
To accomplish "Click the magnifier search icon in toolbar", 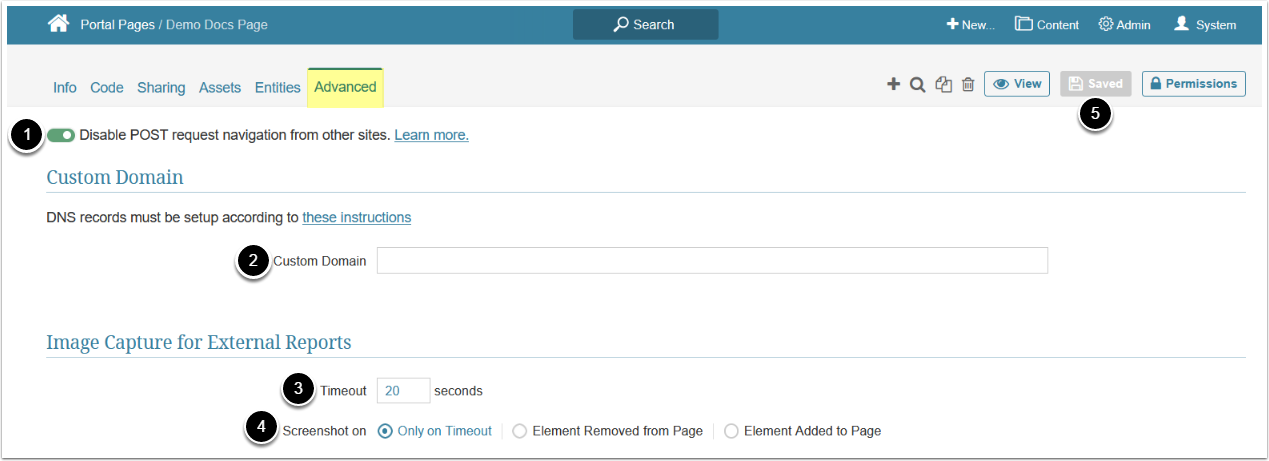I will (x=917, y=84).
